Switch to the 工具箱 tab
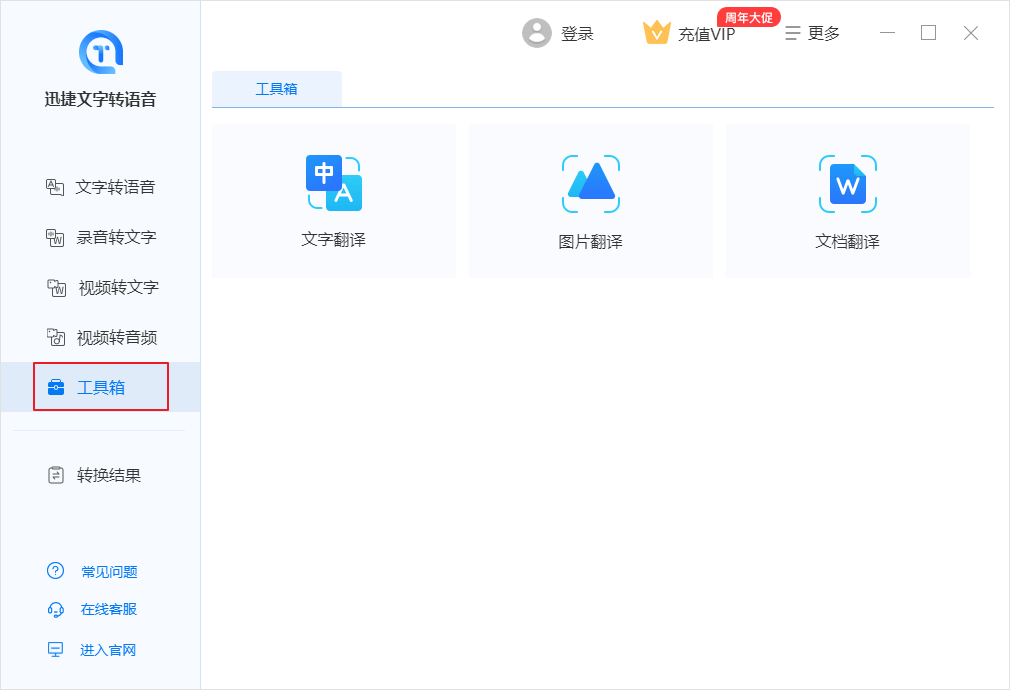 pos(277,88)
